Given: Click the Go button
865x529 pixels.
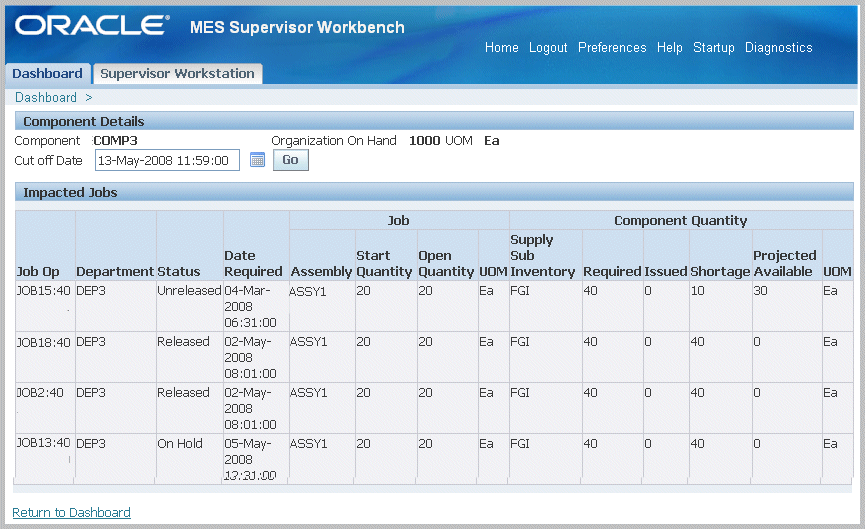Looking at the screenshot, I should 291,160.
